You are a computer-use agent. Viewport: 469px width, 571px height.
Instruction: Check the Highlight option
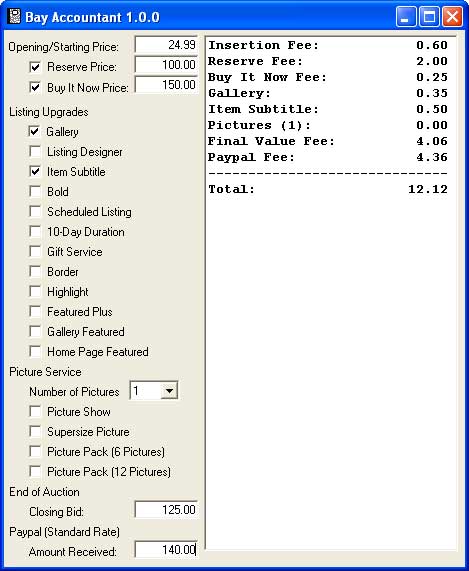(35, 292)
